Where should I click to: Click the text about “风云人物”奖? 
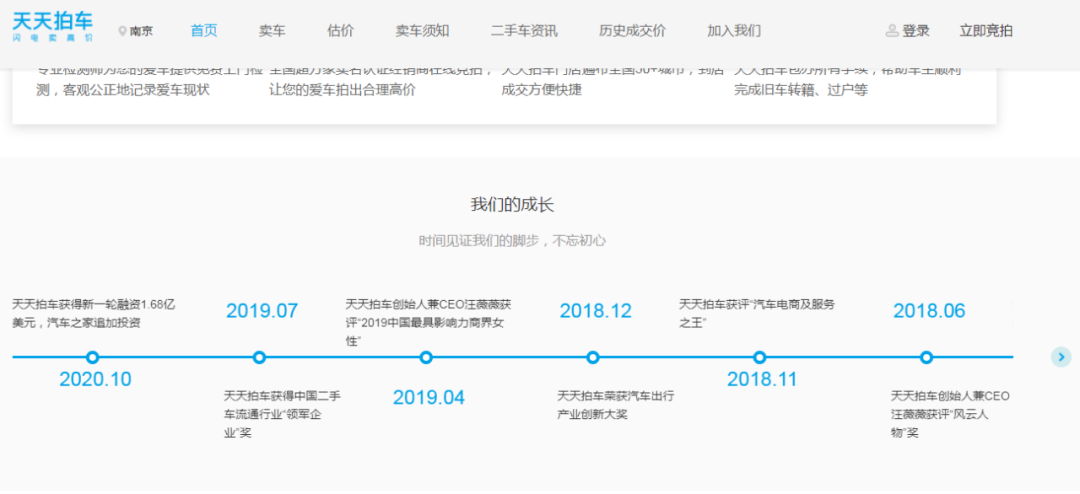(x=951, y=415)
